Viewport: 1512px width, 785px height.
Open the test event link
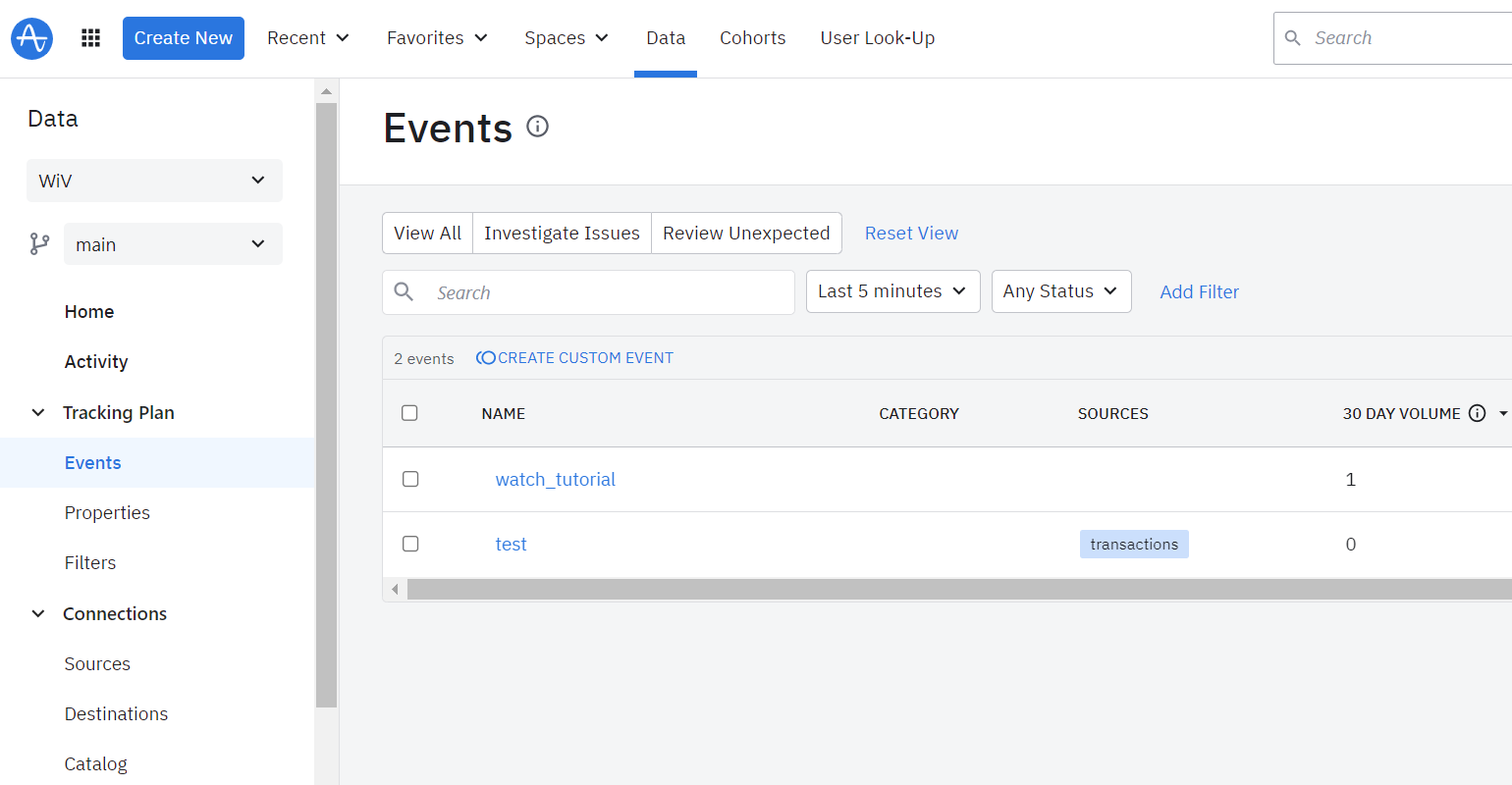click(x=511, y=544)
